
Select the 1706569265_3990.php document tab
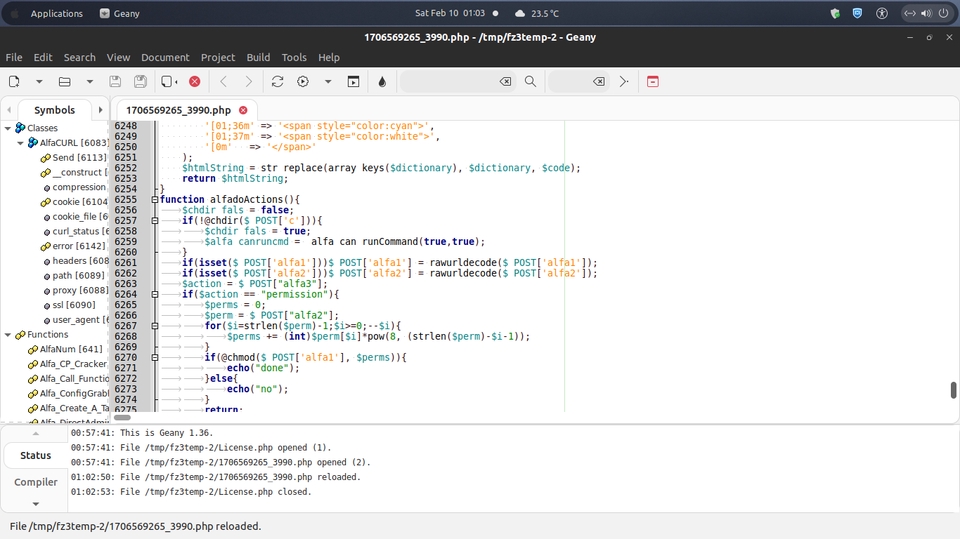point(178,110)
